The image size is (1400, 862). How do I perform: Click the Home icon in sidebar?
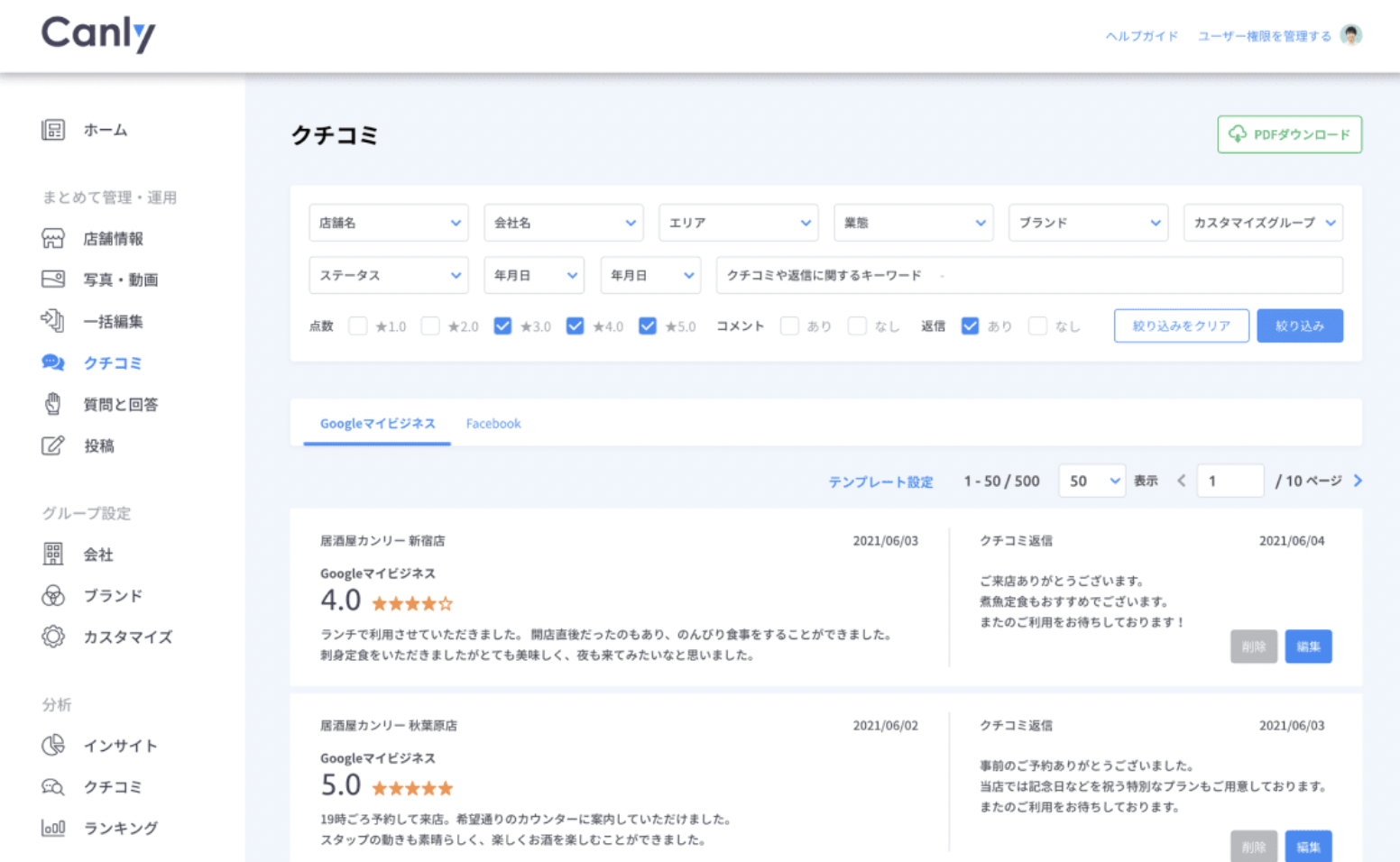point(53,130)
